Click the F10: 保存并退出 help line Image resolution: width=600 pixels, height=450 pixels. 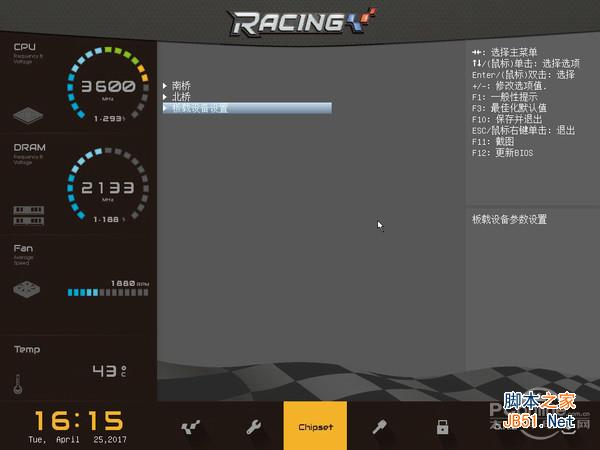[x=507, y=119]
